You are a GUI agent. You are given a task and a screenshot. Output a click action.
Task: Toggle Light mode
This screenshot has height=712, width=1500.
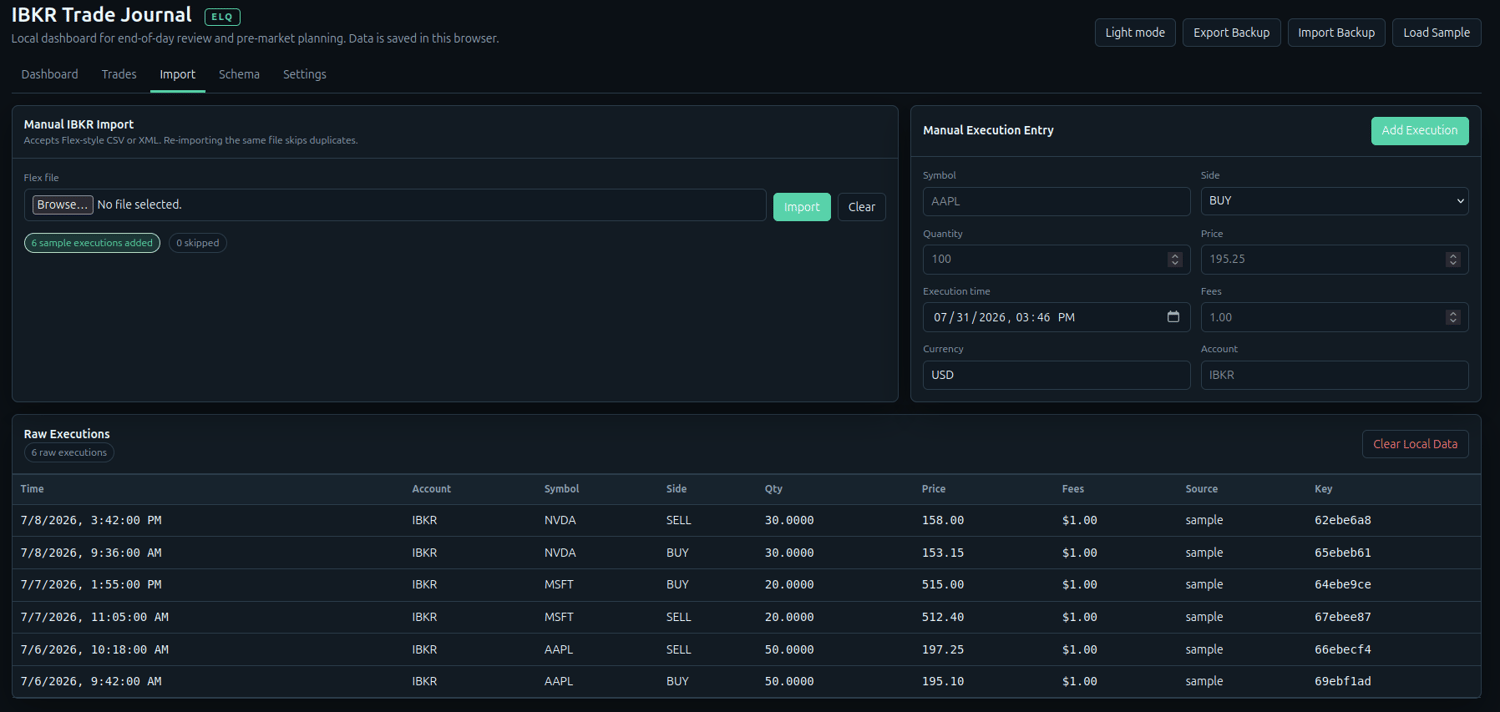click(x=1135, y=32)
